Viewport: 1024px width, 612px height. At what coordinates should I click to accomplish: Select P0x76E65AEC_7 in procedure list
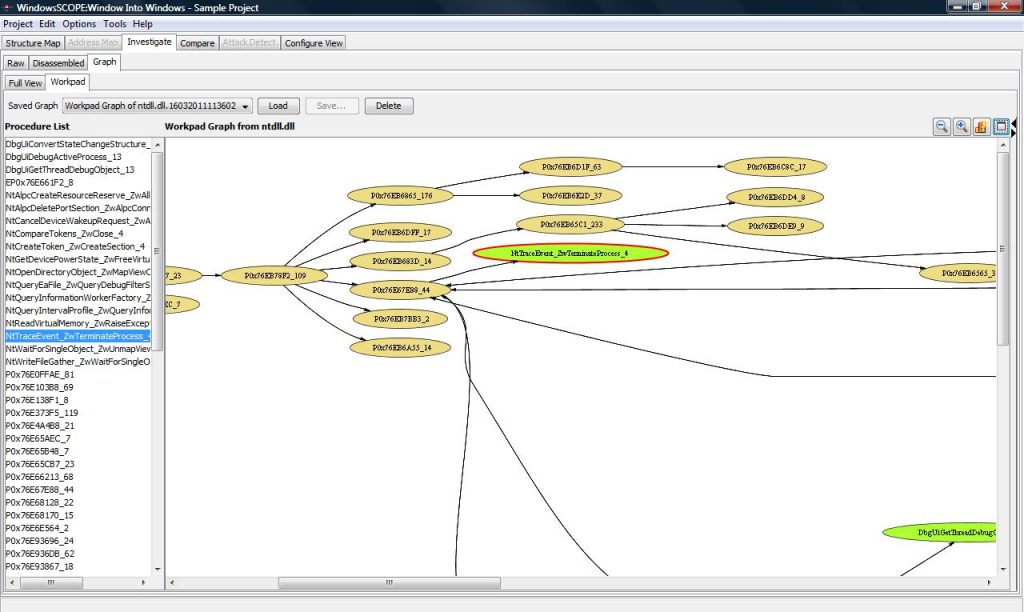(38, 438)
